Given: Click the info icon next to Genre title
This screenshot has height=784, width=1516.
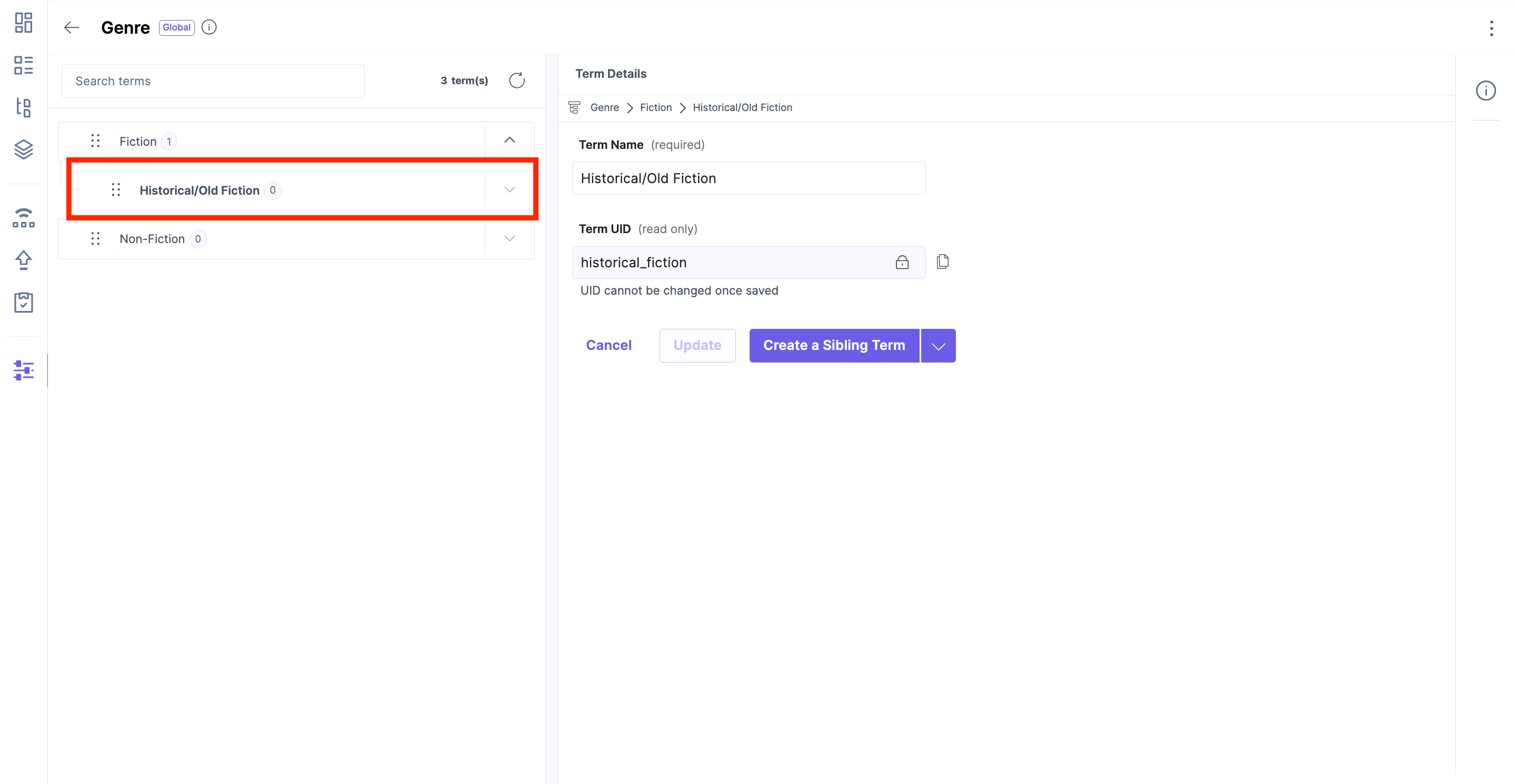Looking at the screenshot, I should 209,28.
